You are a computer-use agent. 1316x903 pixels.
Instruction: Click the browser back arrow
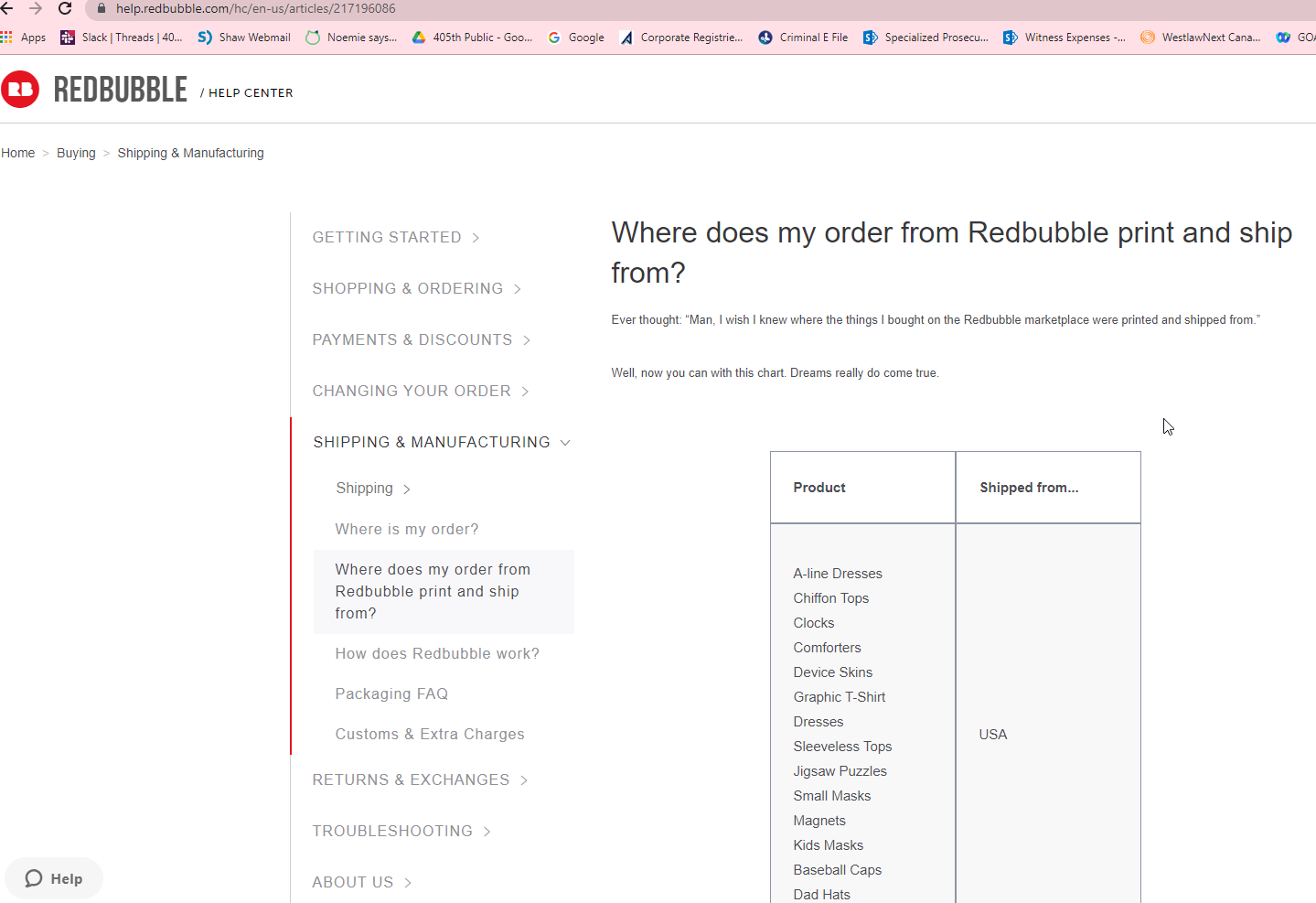[6, 8]
